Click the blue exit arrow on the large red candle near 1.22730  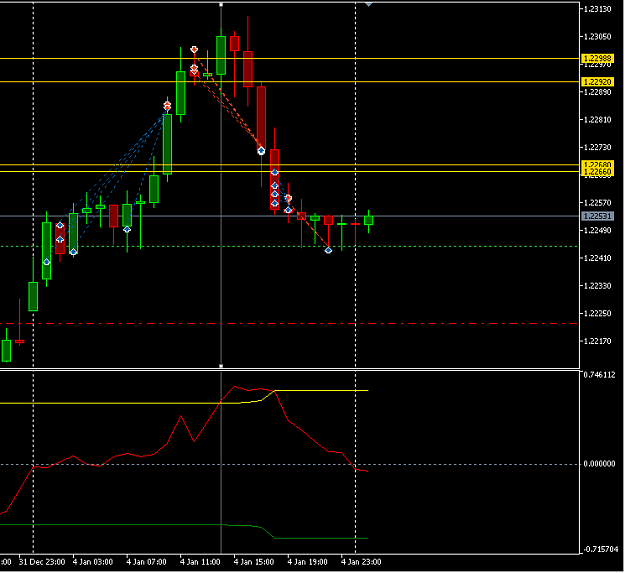pos(261,151)
